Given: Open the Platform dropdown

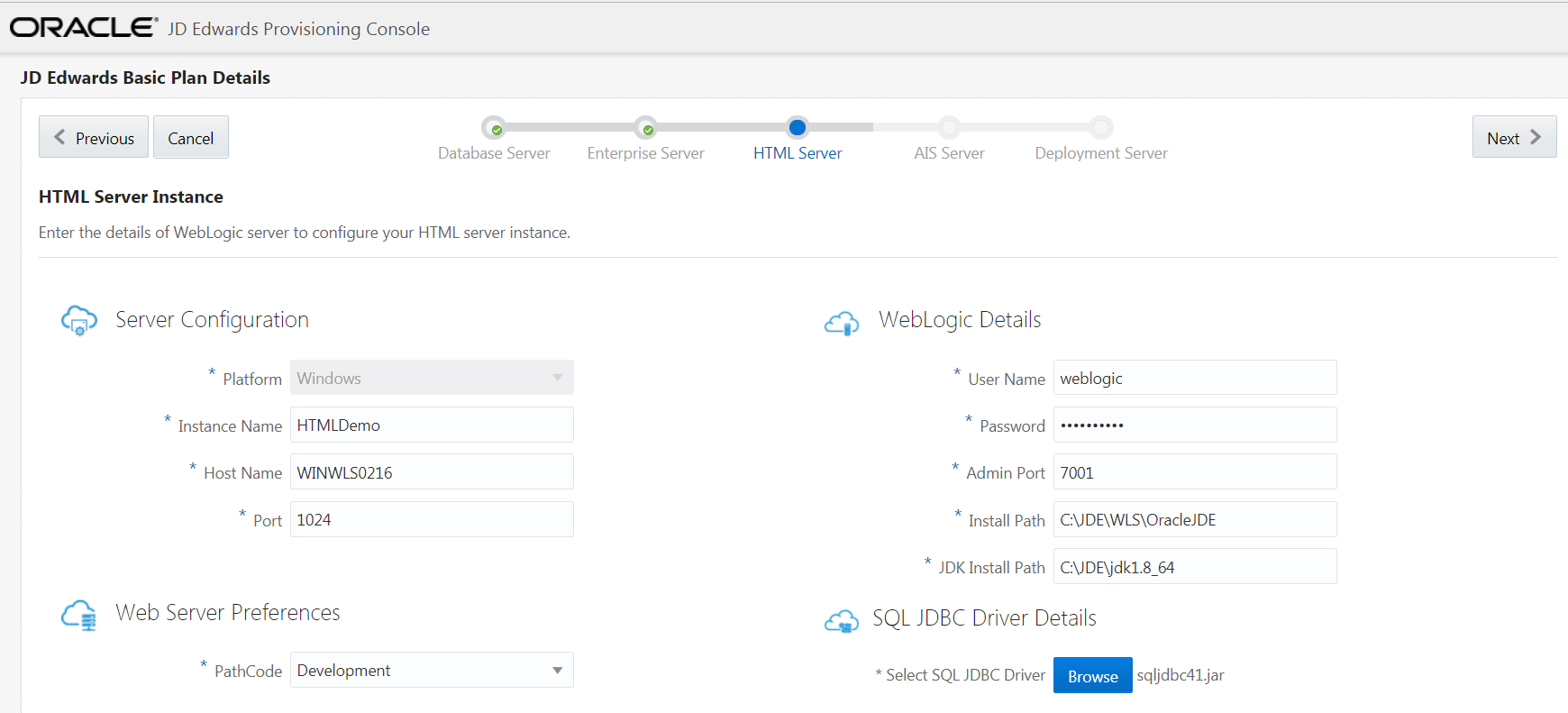Looking at the screenshot, I should 432,378.
